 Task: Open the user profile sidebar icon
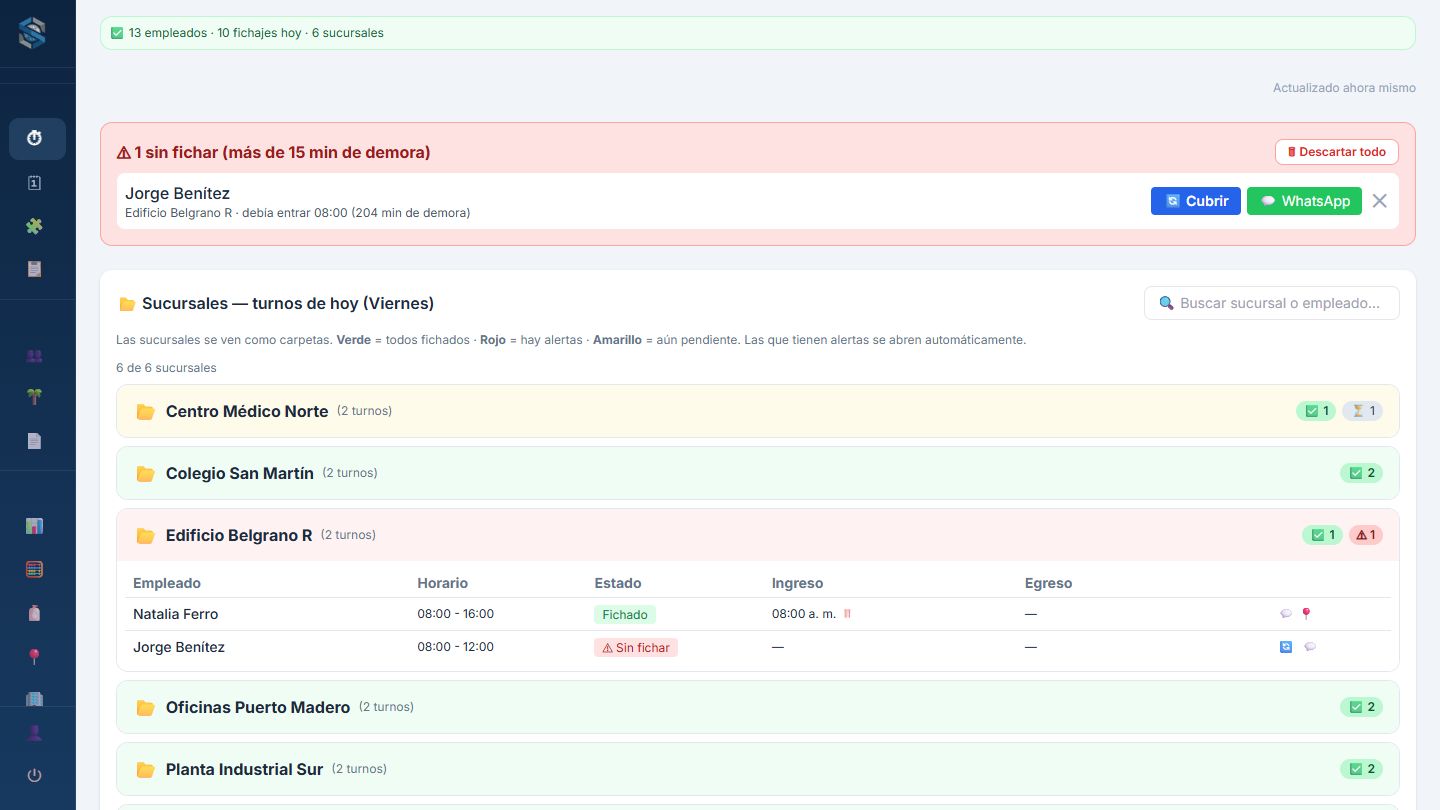(34, 733)
